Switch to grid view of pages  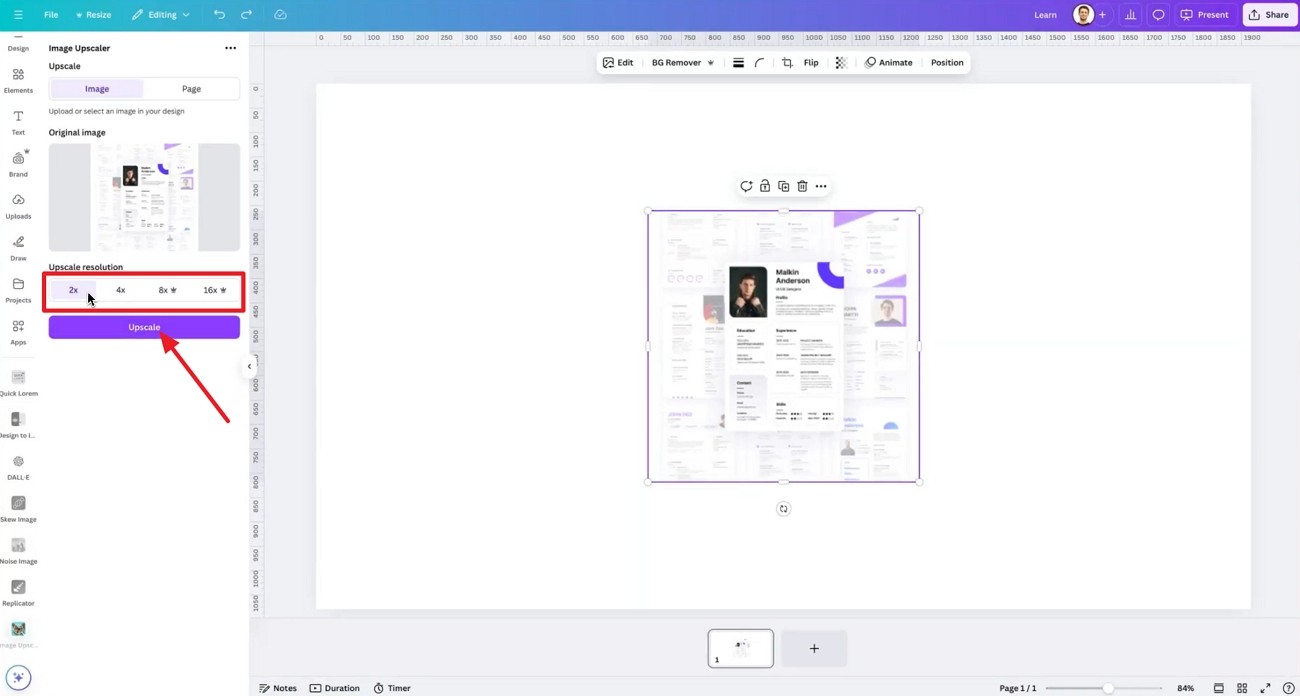pos(1242,688)
